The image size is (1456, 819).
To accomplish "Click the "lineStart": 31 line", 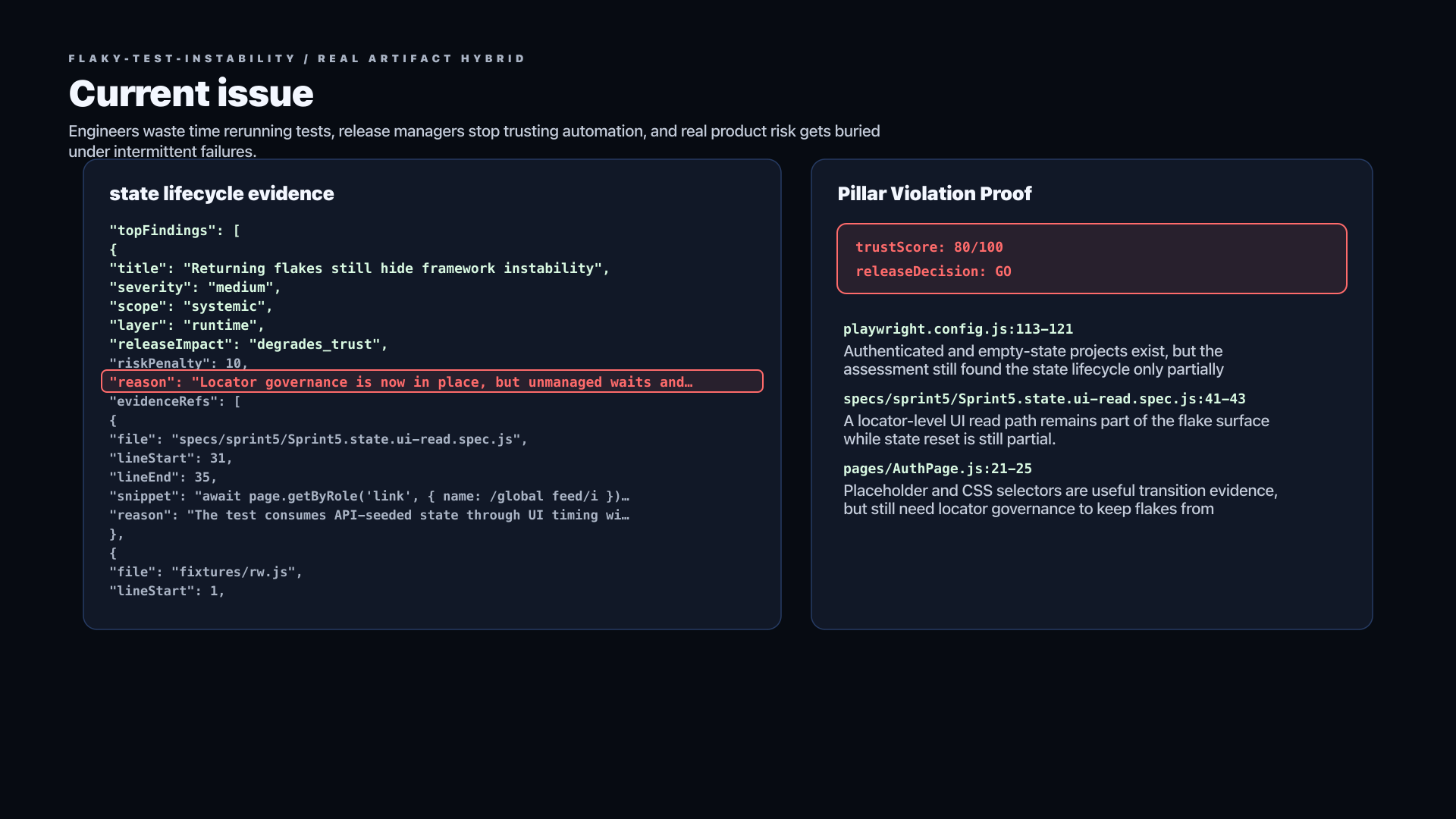I will 171,458.
